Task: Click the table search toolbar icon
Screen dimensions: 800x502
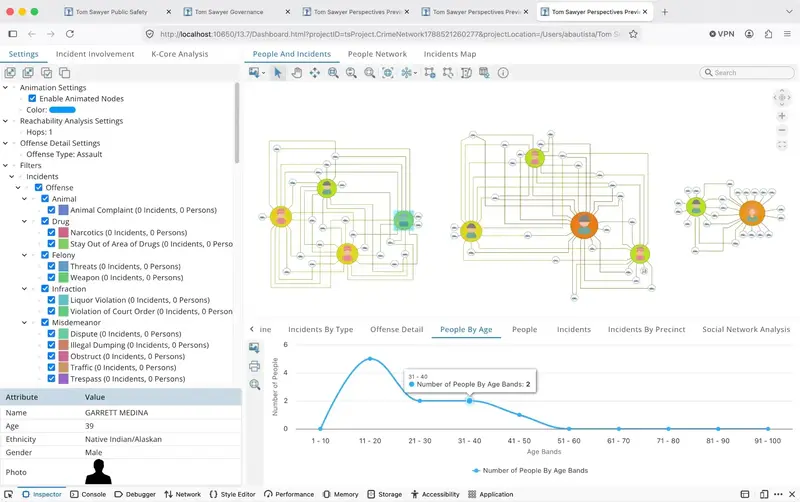Action: pyautogui.click(x=484, y=72)
